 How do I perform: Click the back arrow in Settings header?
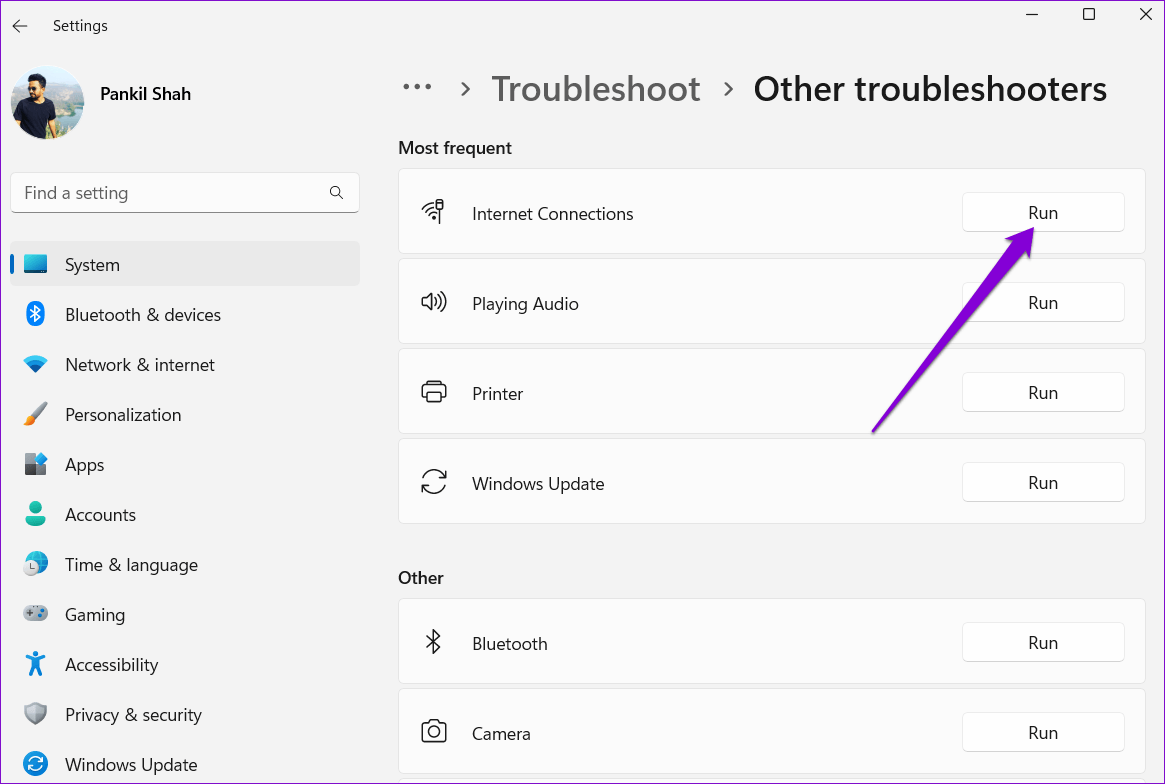[x=20, y=26]
